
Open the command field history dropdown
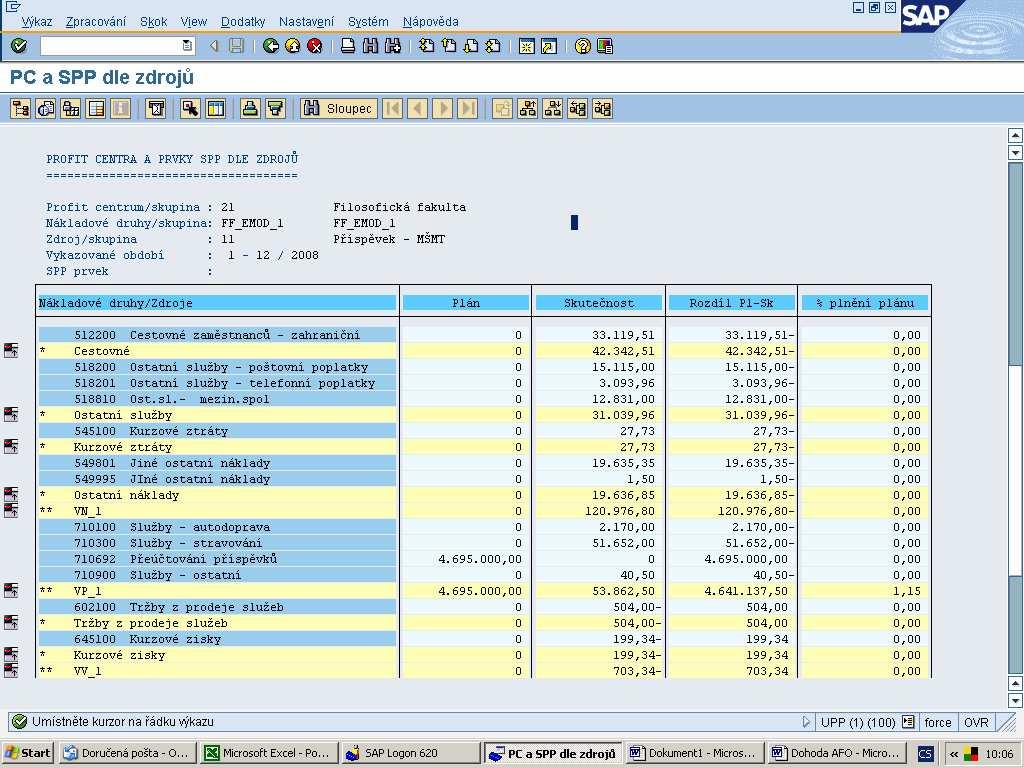tap(187, 46)
